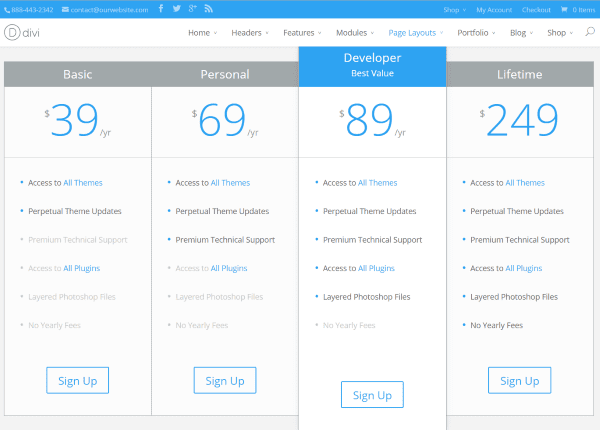The image size is (600, 430).
Task: Click the Basic plan header
Action: point(78,74)
